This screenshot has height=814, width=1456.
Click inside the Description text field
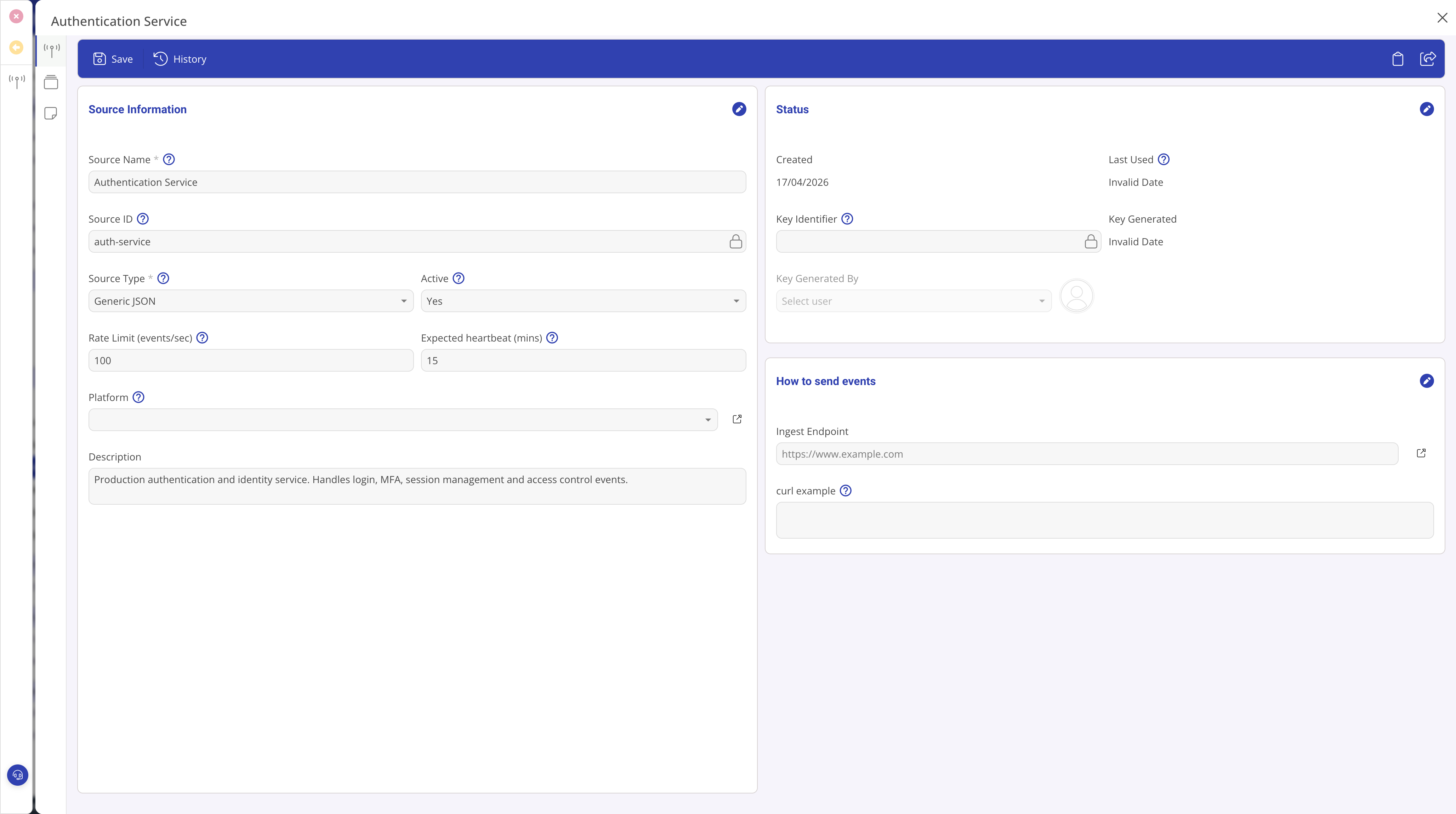tap(416, 486)
